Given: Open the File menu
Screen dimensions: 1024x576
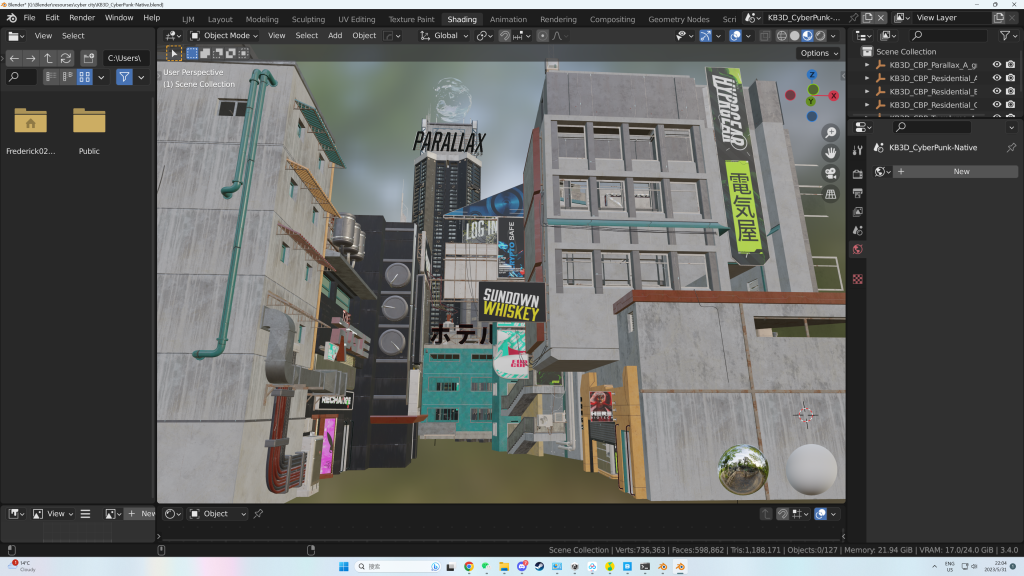Looking at the screenshot, I should [x=29, y=18].
